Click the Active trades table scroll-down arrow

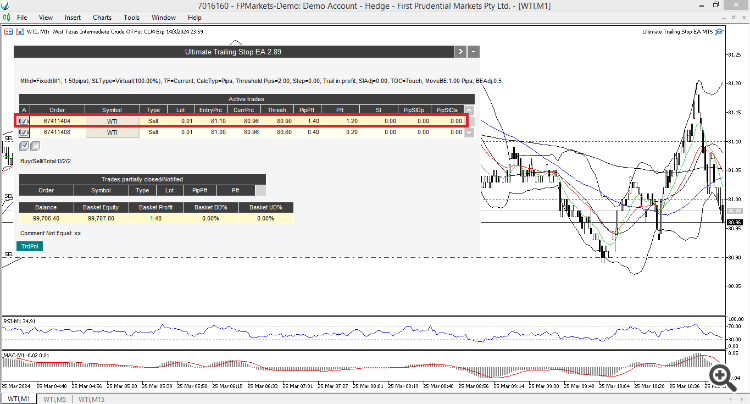point(469,132)
